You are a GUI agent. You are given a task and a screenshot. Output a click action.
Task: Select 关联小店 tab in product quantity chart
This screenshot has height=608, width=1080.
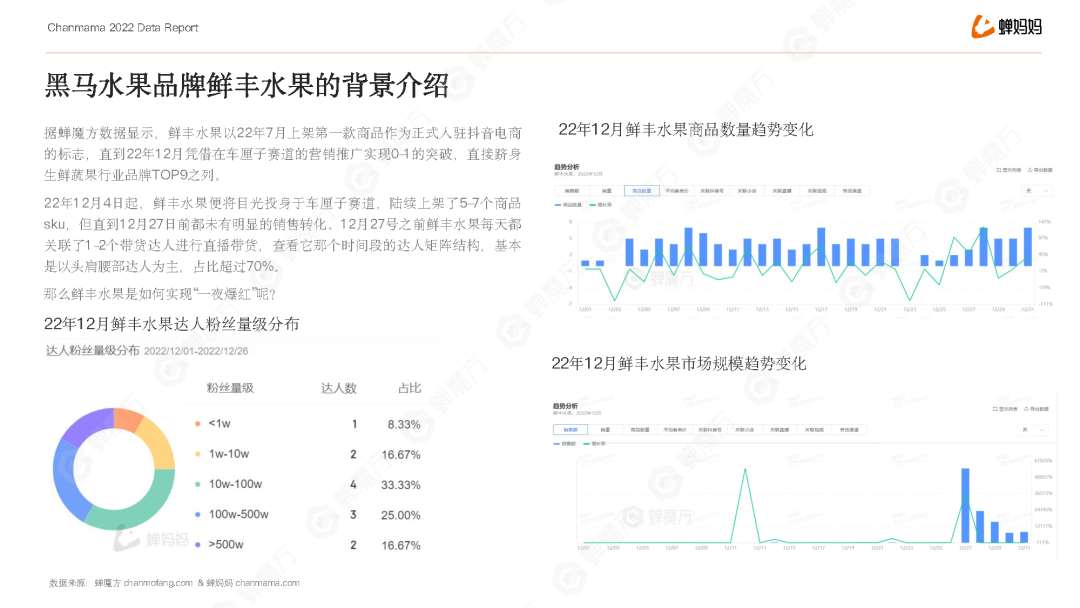pyautogui.click(x=747, y=191)
